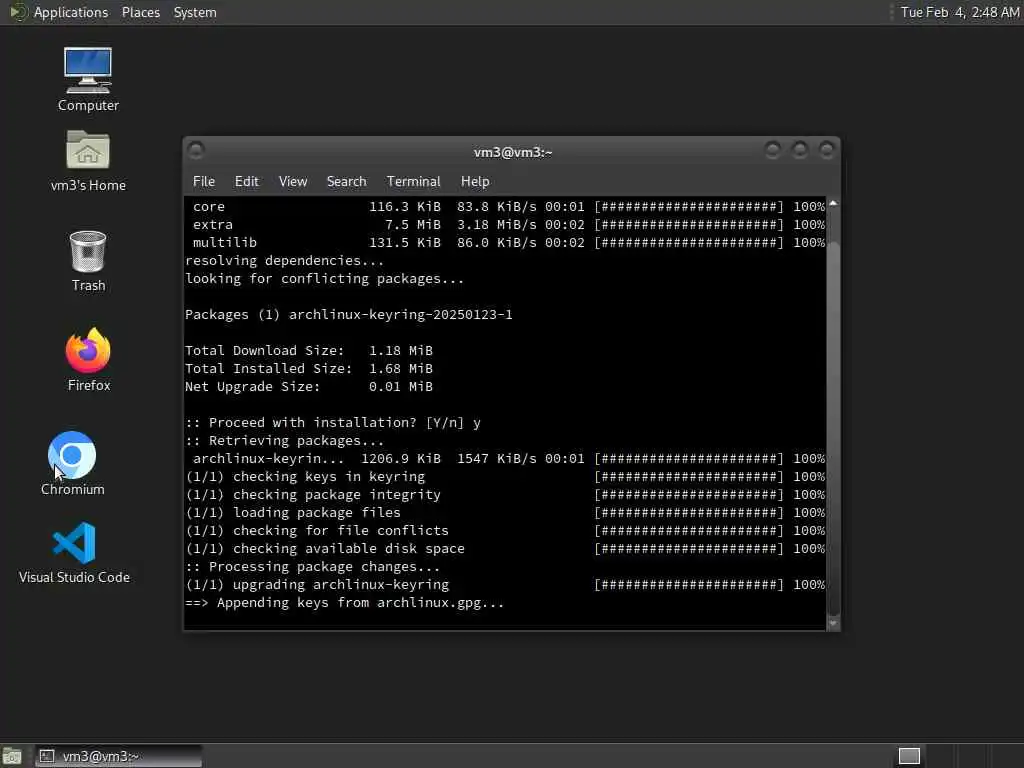
Task: Maximize the terminal window
Action: 799,151
